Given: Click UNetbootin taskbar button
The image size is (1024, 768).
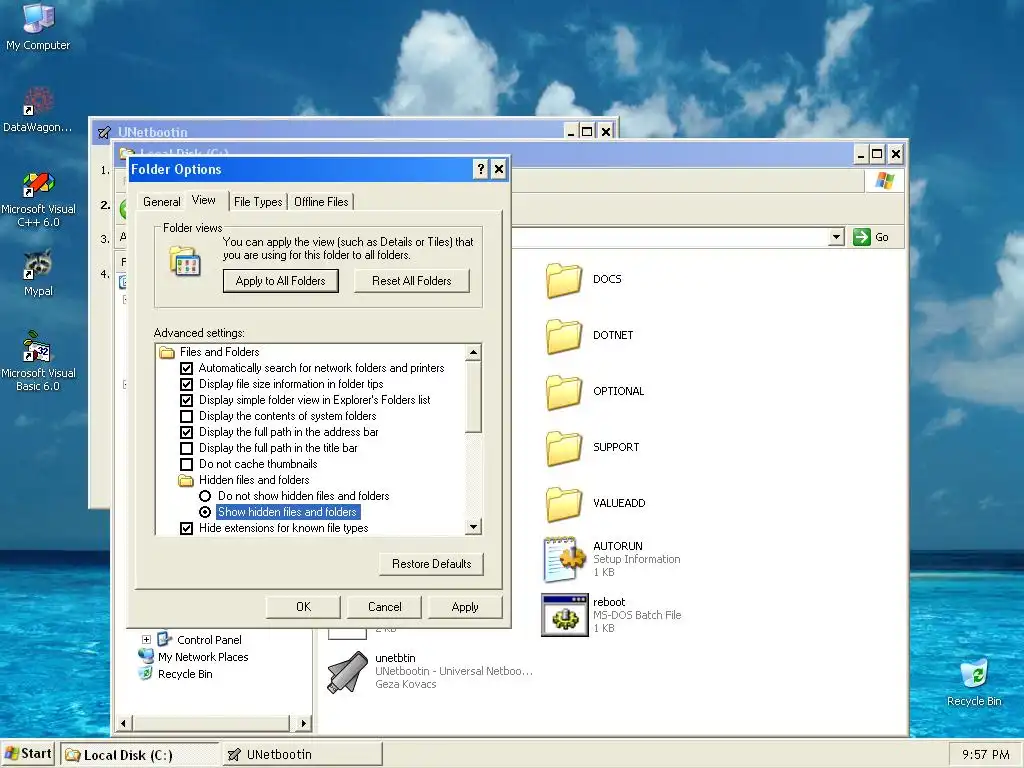Looking at the screenshot, I should click(303, 754).
